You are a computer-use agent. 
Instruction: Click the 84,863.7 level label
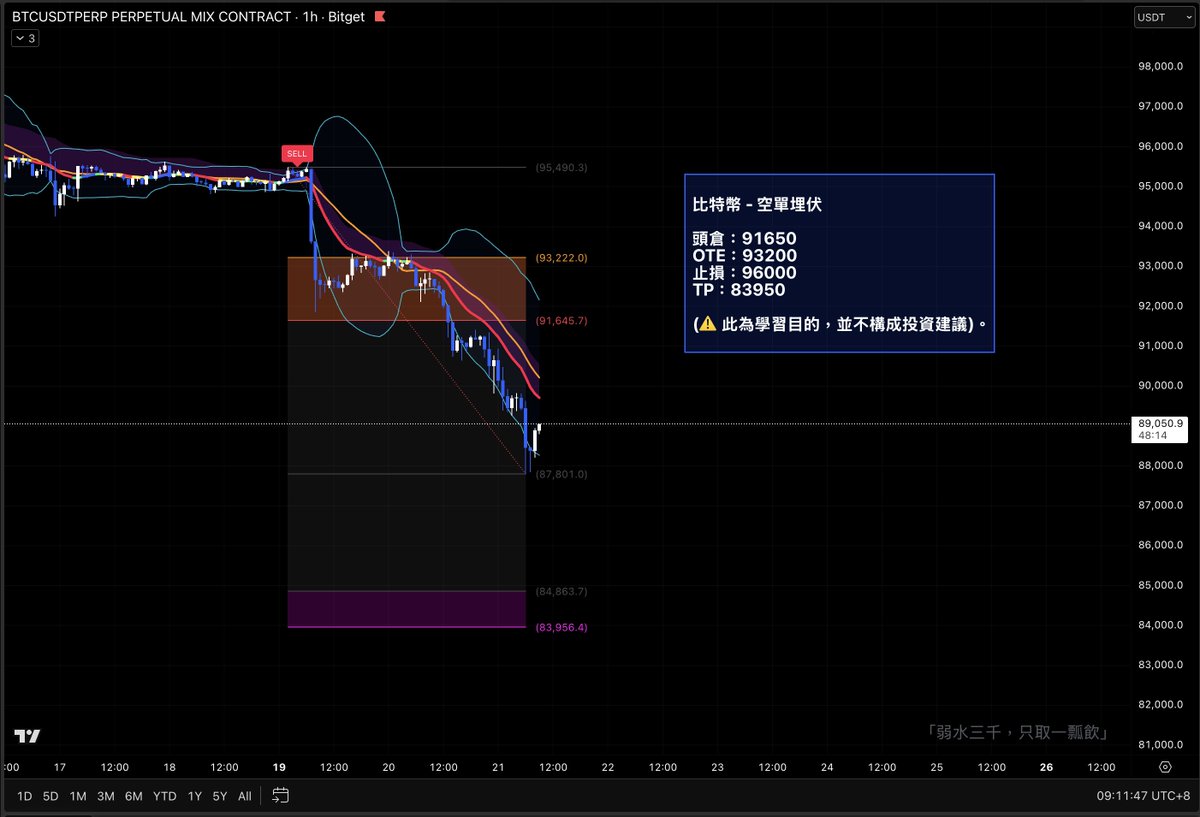click(561, 591)
